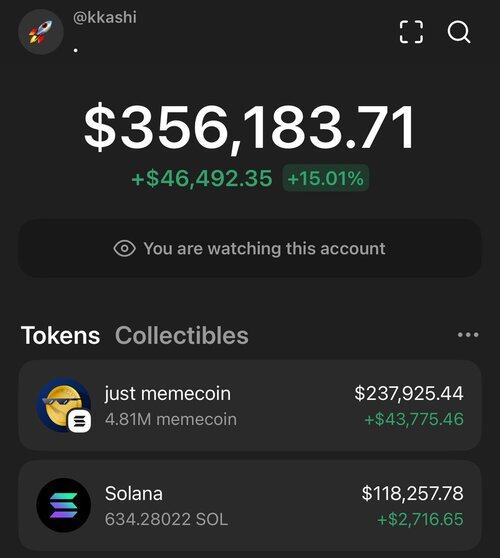Viewport: 500px width, 558px height.
Task: Tap the $237,925.44 memecoin value
Action: [x=409, y=394]
